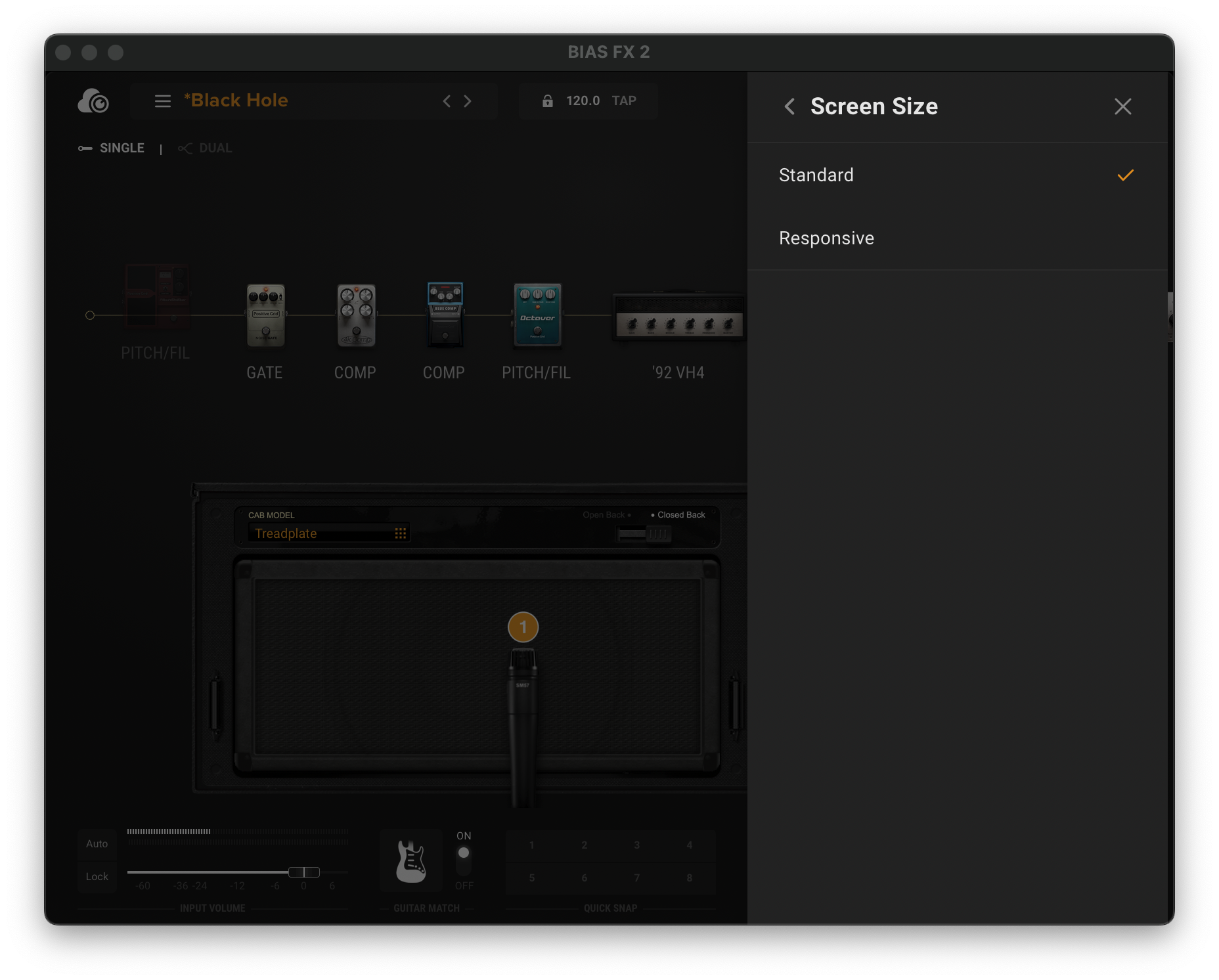Select Closed Back label

click(x=681, y=515)
